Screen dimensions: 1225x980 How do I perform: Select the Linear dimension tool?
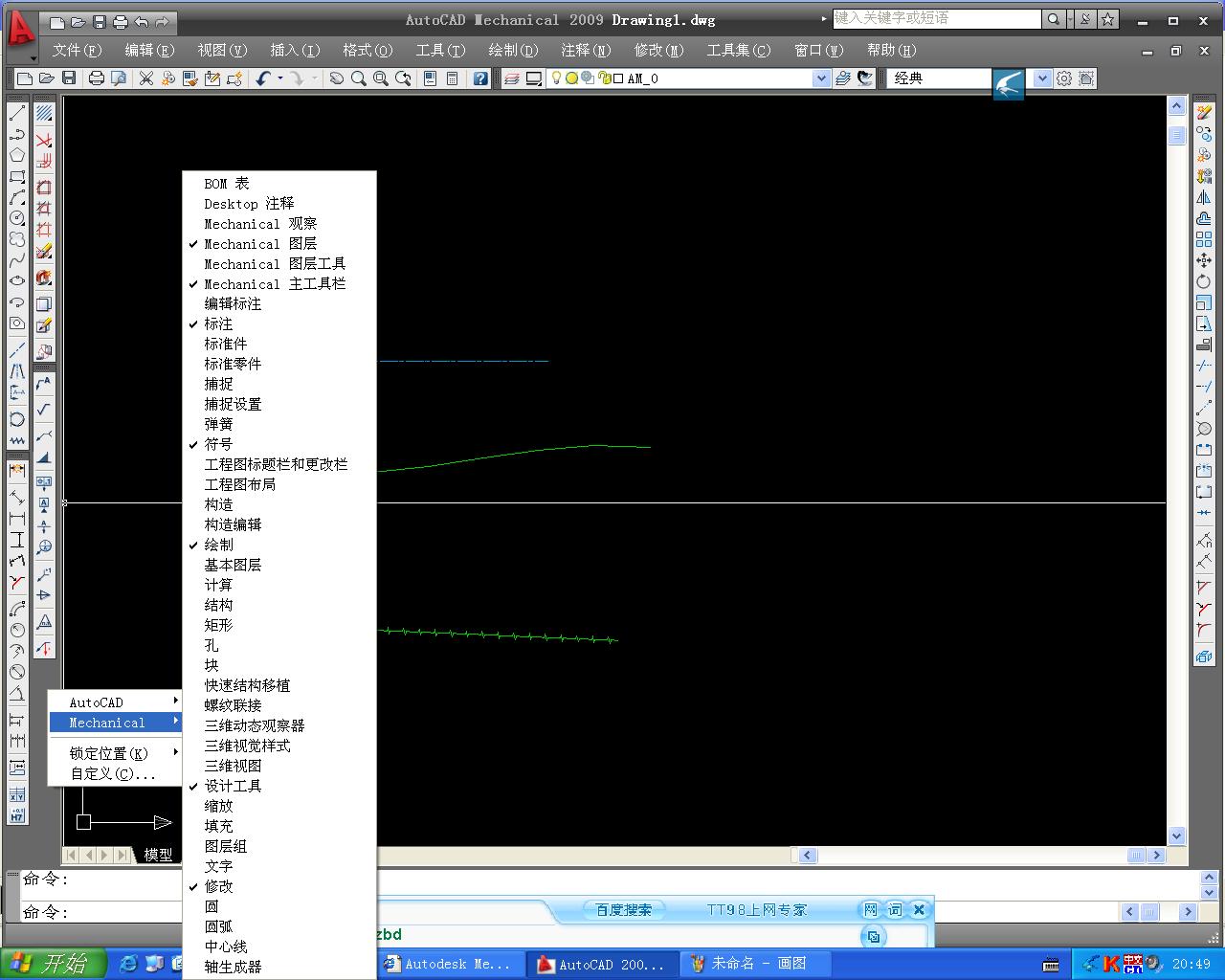17,519
